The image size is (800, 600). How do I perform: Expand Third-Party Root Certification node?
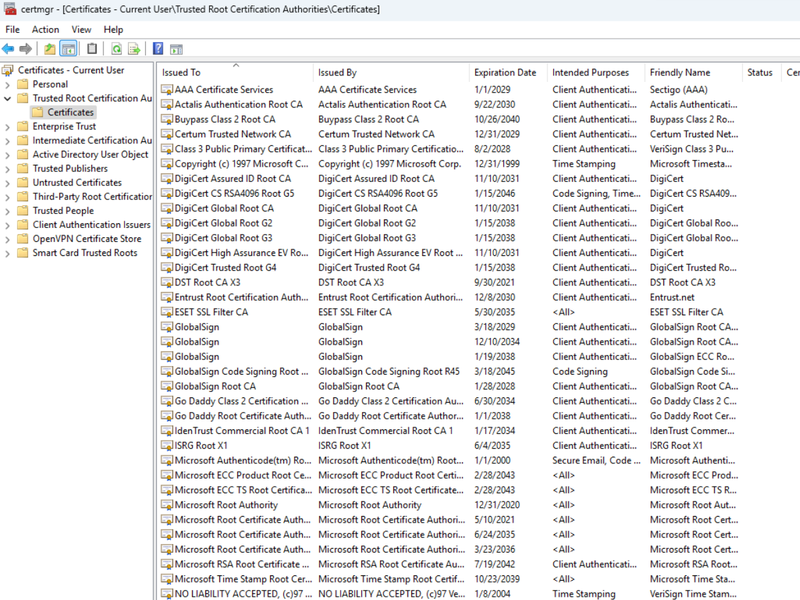point(7,197)
